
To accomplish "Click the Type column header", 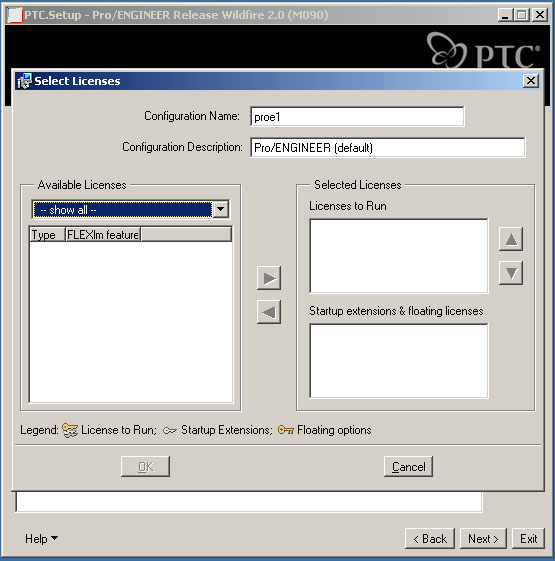I will pyautogui.click(x=48, y=235).
